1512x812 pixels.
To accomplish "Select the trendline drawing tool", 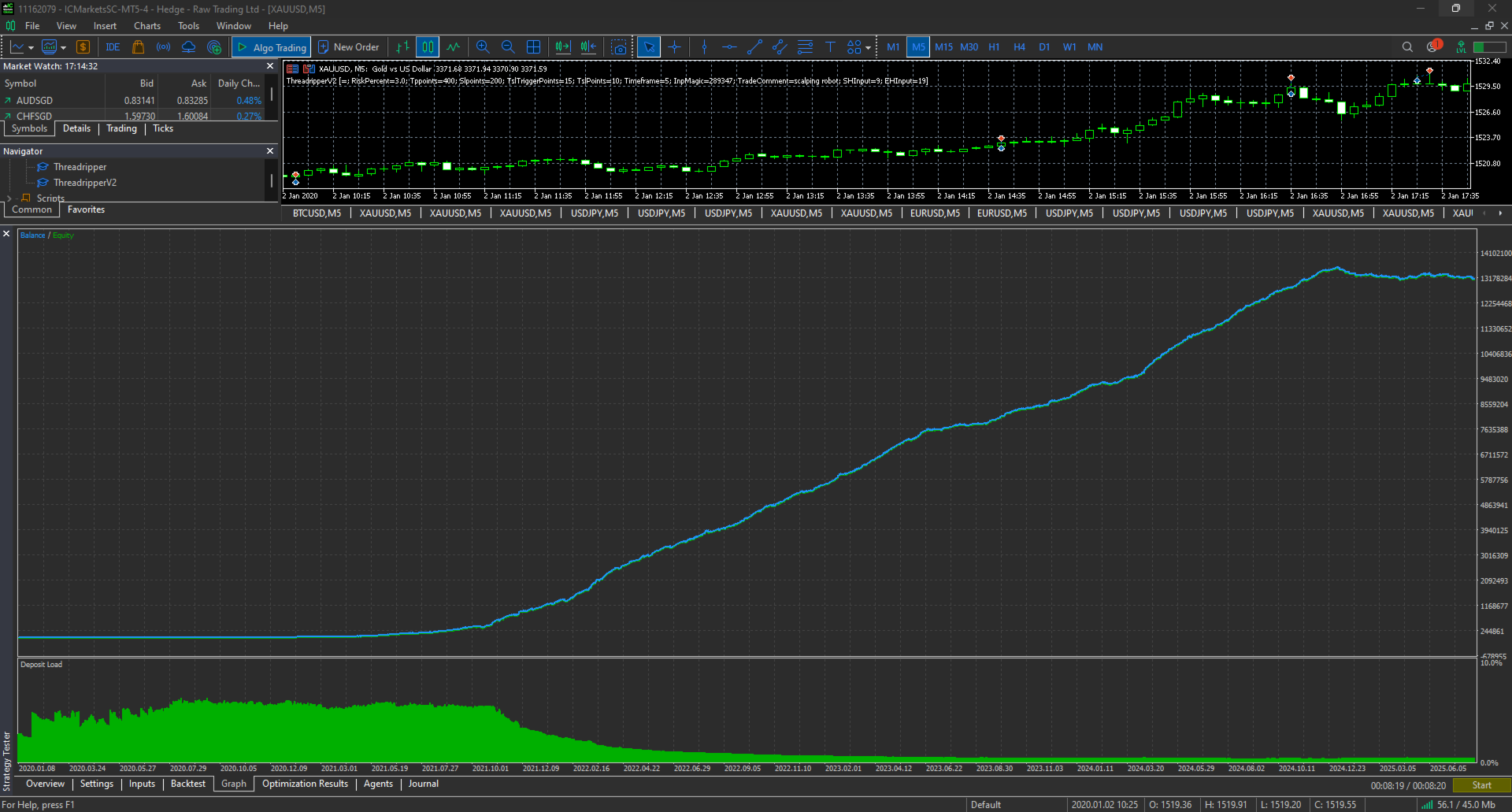I will 754,47.
